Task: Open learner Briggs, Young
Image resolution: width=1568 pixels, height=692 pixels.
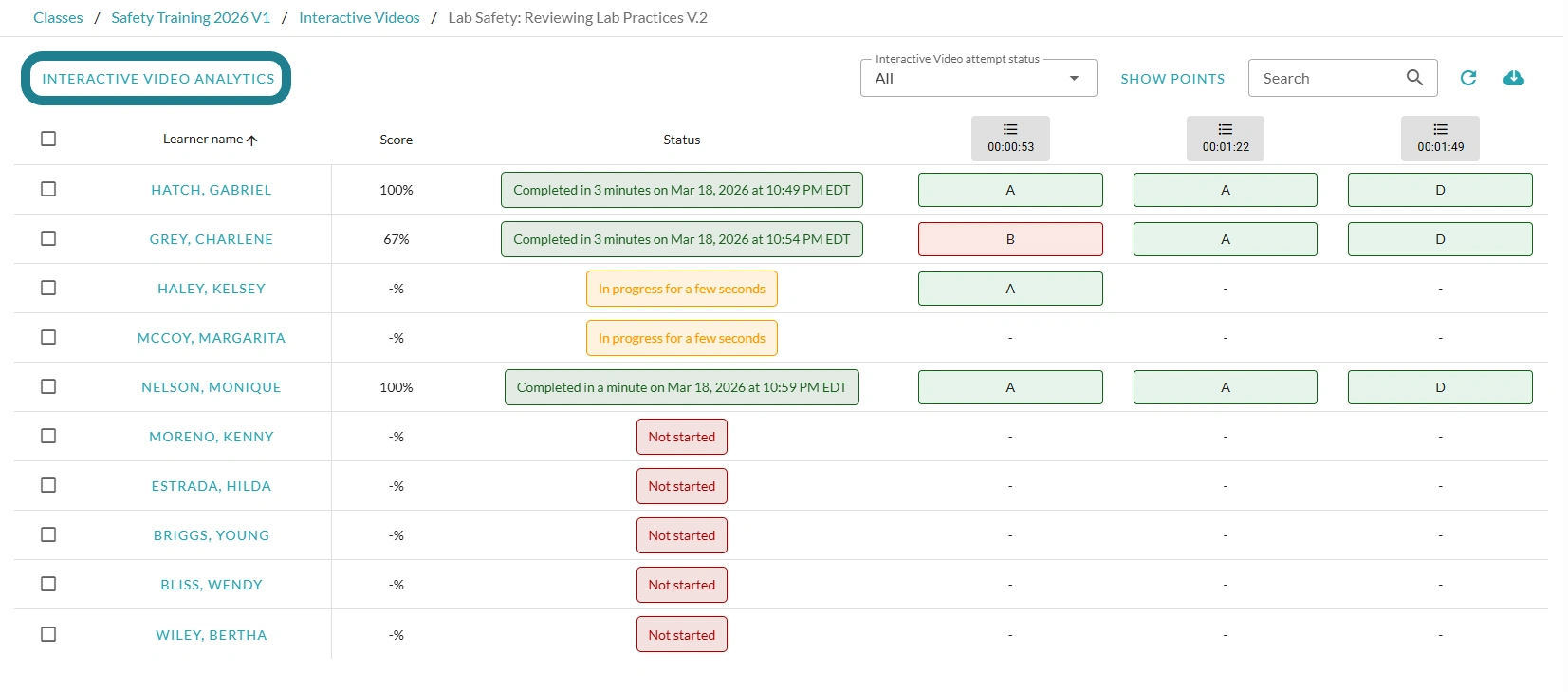Action: point(212,535)
